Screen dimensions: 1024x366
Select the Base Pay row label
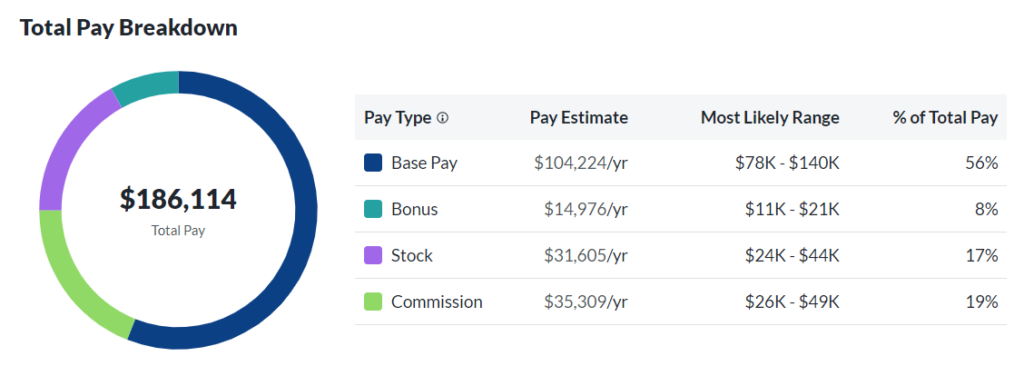tap(424, 163)
